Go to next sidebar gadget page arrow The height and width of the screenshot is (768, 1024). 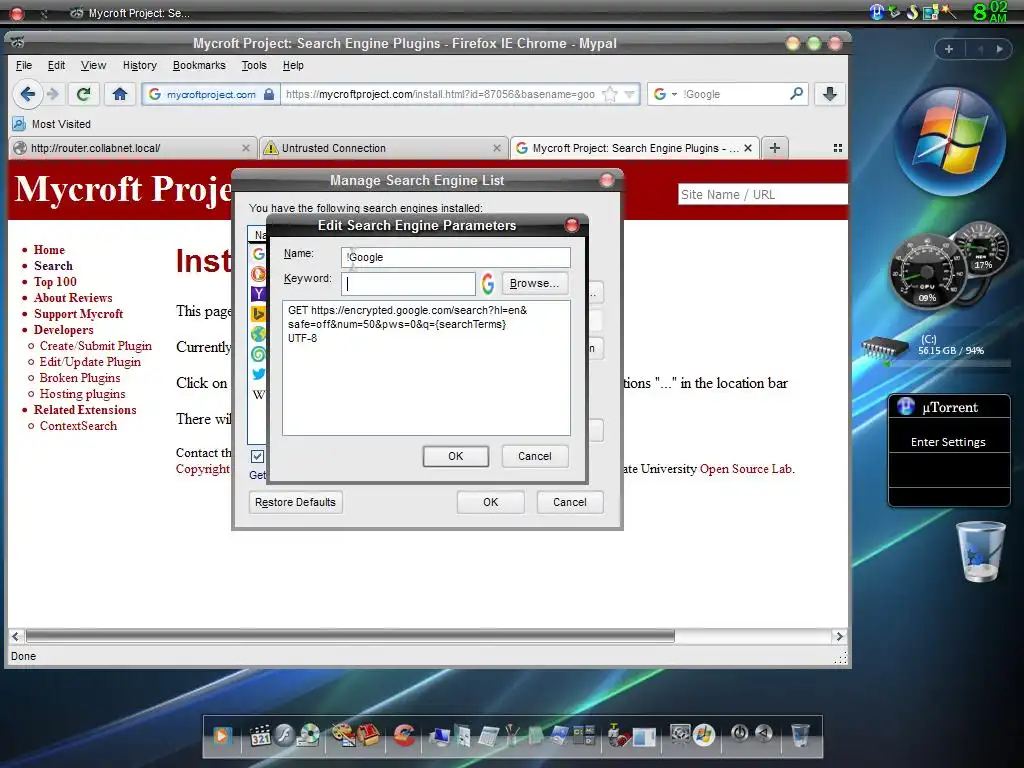click(x=999, y=49)
